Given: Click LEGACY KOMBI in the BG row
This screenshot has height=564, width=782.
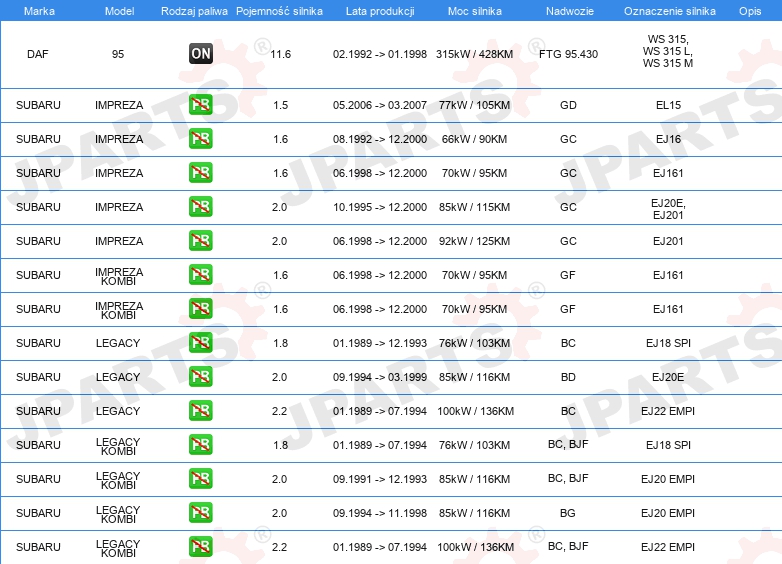Looking at the screenshot, I should 118,514.
